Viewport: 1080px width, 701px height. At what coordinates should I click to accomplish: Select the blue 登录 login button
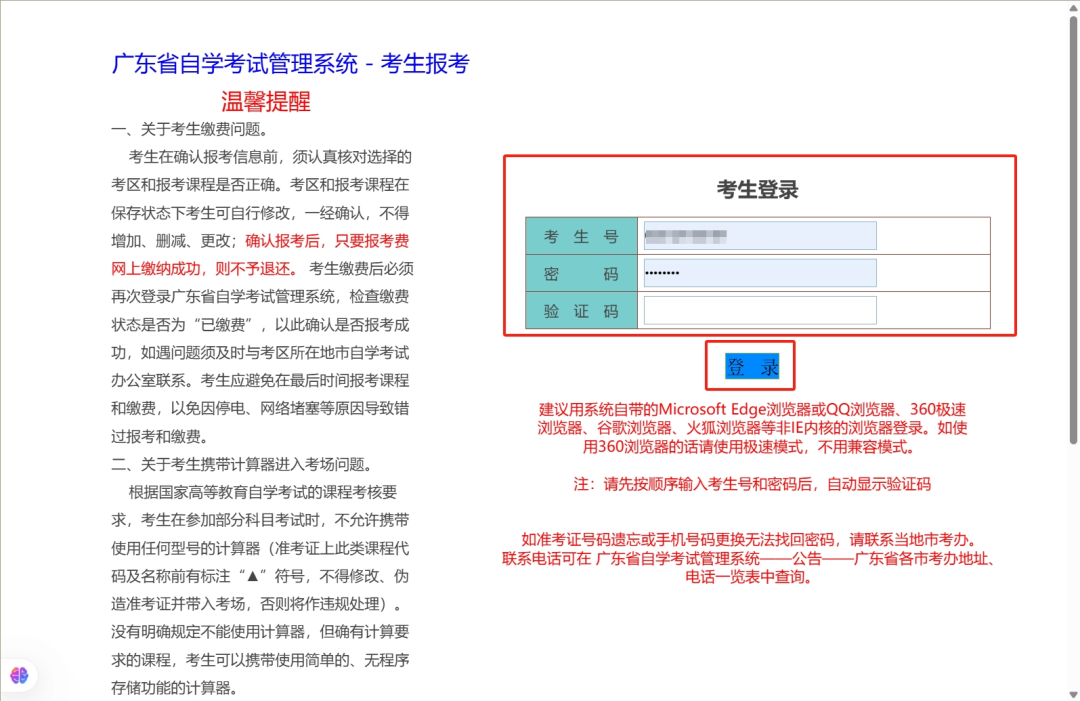point(751,366)
